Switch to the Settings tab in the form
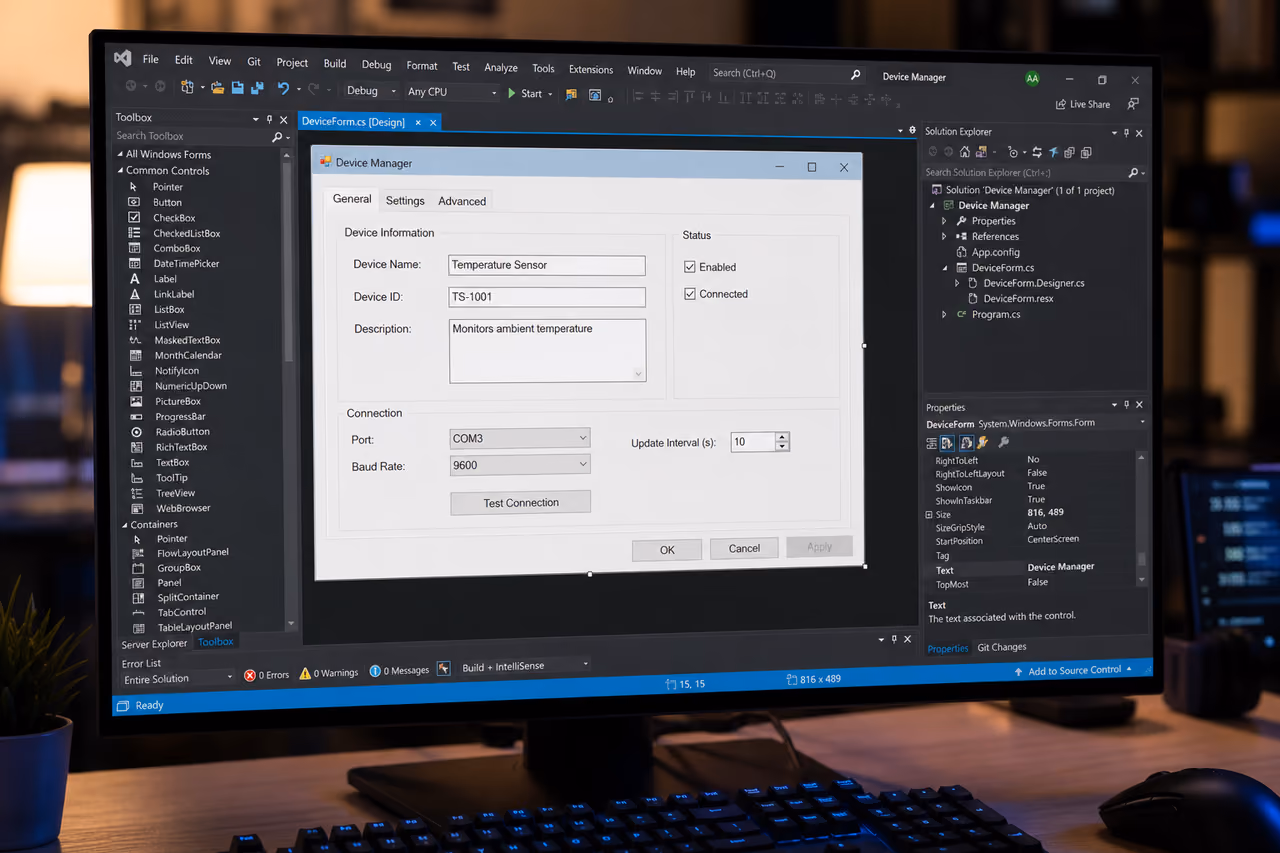 [x=405, y=201]
